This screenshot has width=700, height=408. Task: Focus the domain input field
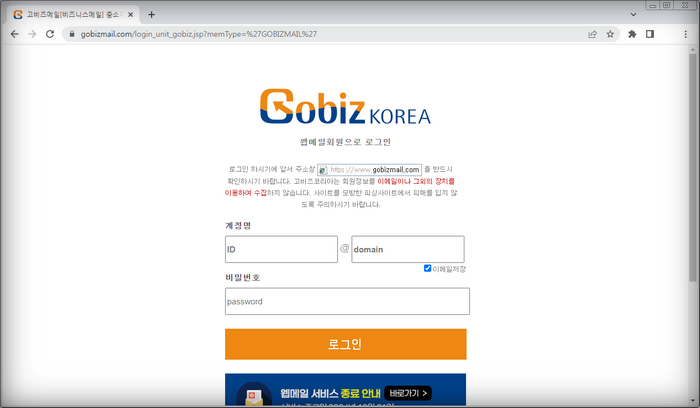(x=408, y=249)
